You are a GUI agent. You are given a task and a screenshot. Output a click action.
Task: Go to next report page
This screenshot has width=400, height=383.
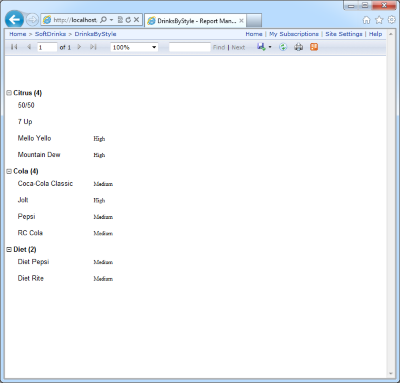[x=79, y=47]
